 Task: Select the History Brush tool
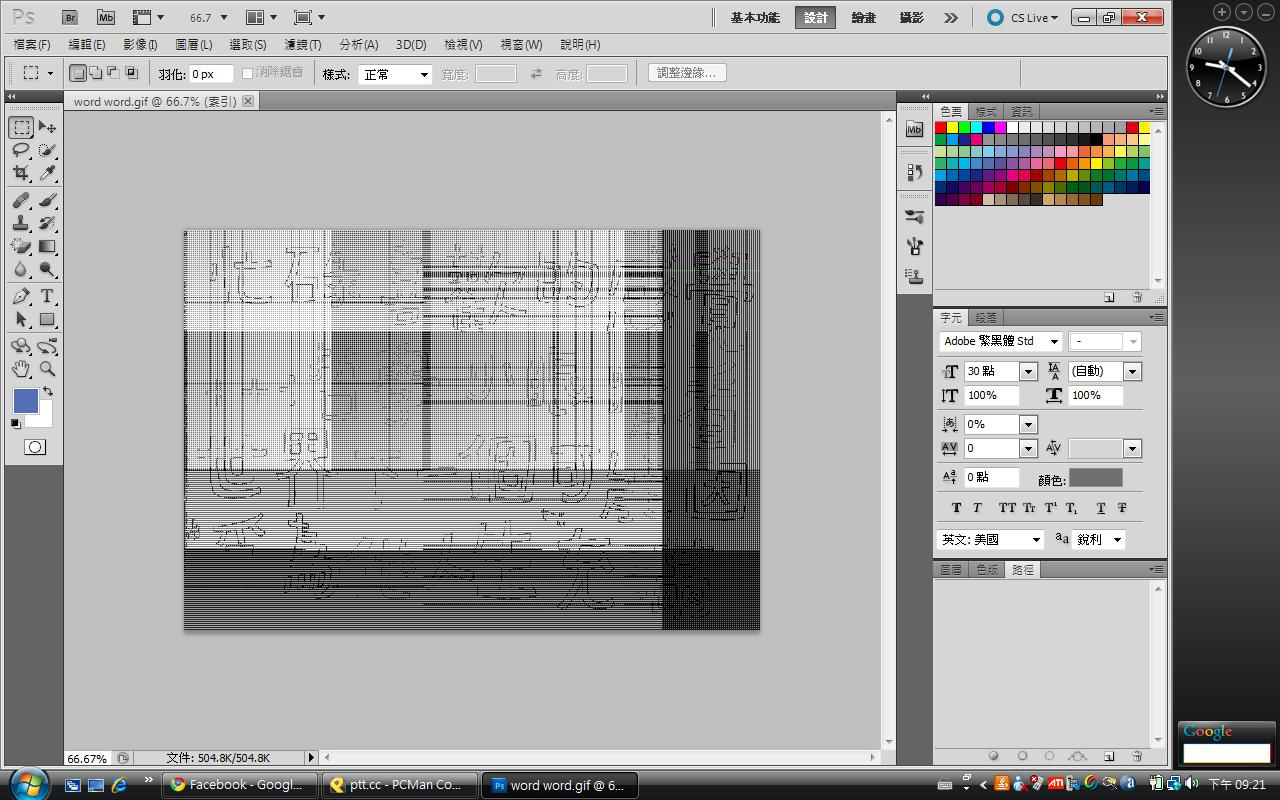pyautogui.click(x=47, y=224)
